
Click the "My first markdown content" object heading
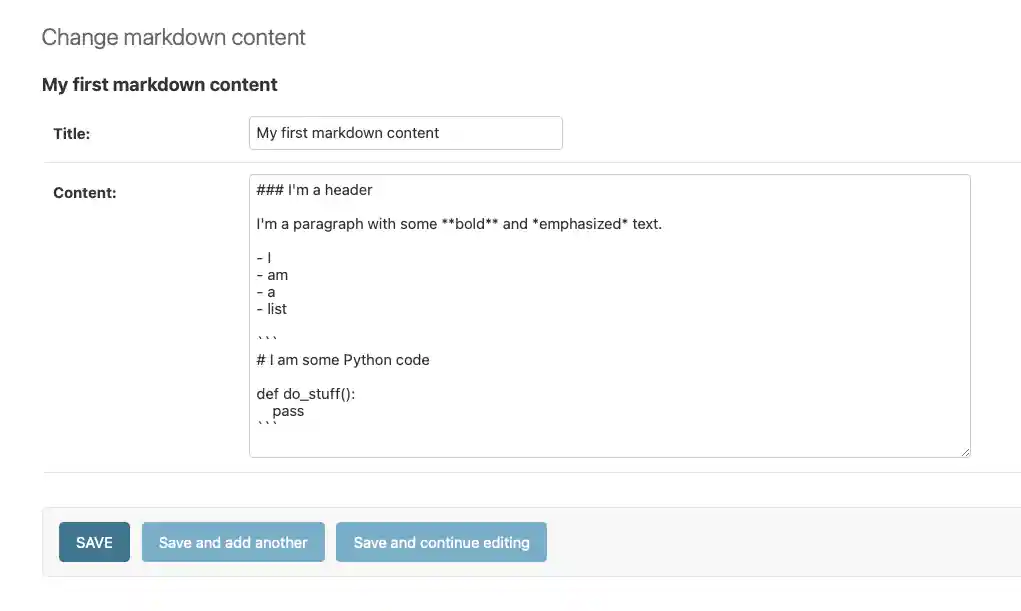pyautogui.click(x=160, y=84)
